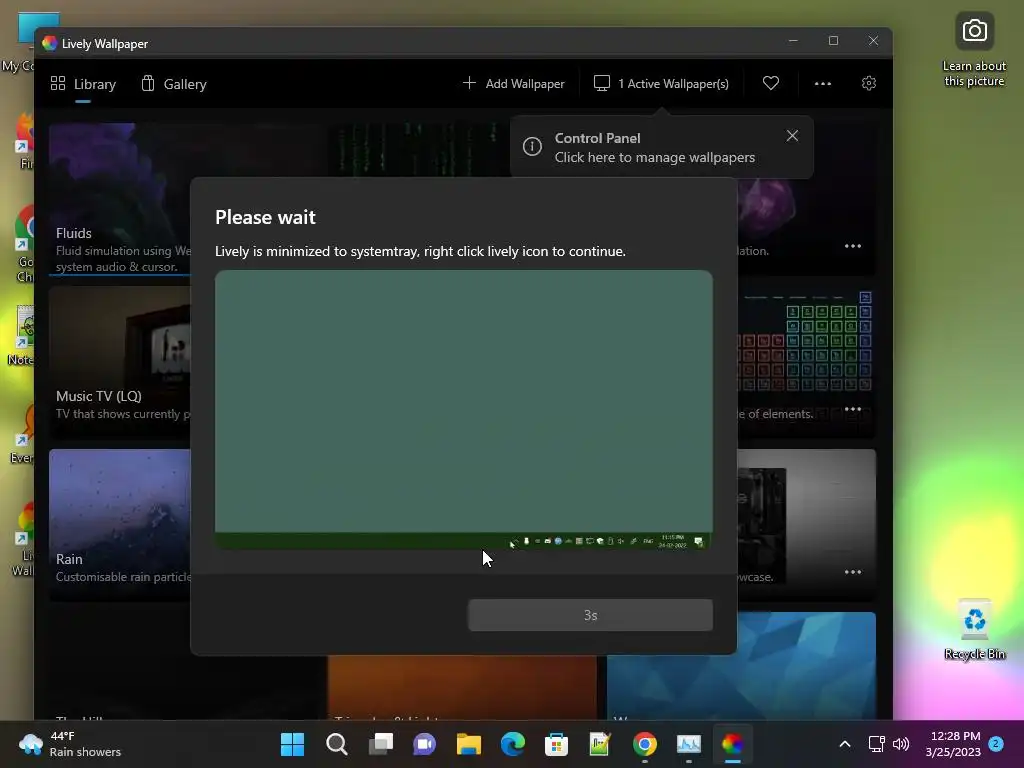Select the orange gradient wallpaper tile
Image resolution: width=1024 pixels, height=768 pixels.
coord(462,687)
